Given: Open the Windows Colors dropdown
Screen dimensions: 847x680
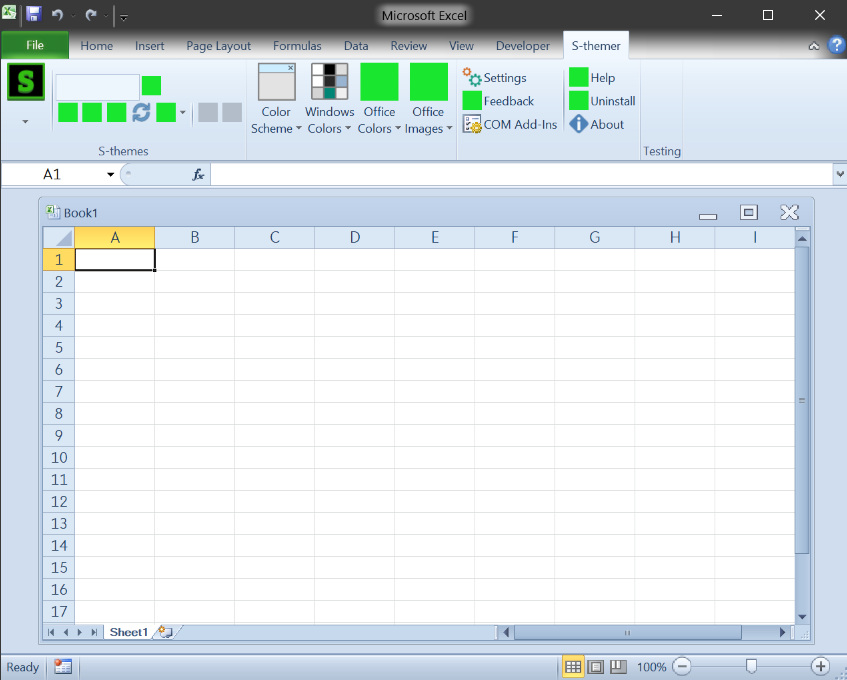Looking at the screenshot, I should [329, 99].
